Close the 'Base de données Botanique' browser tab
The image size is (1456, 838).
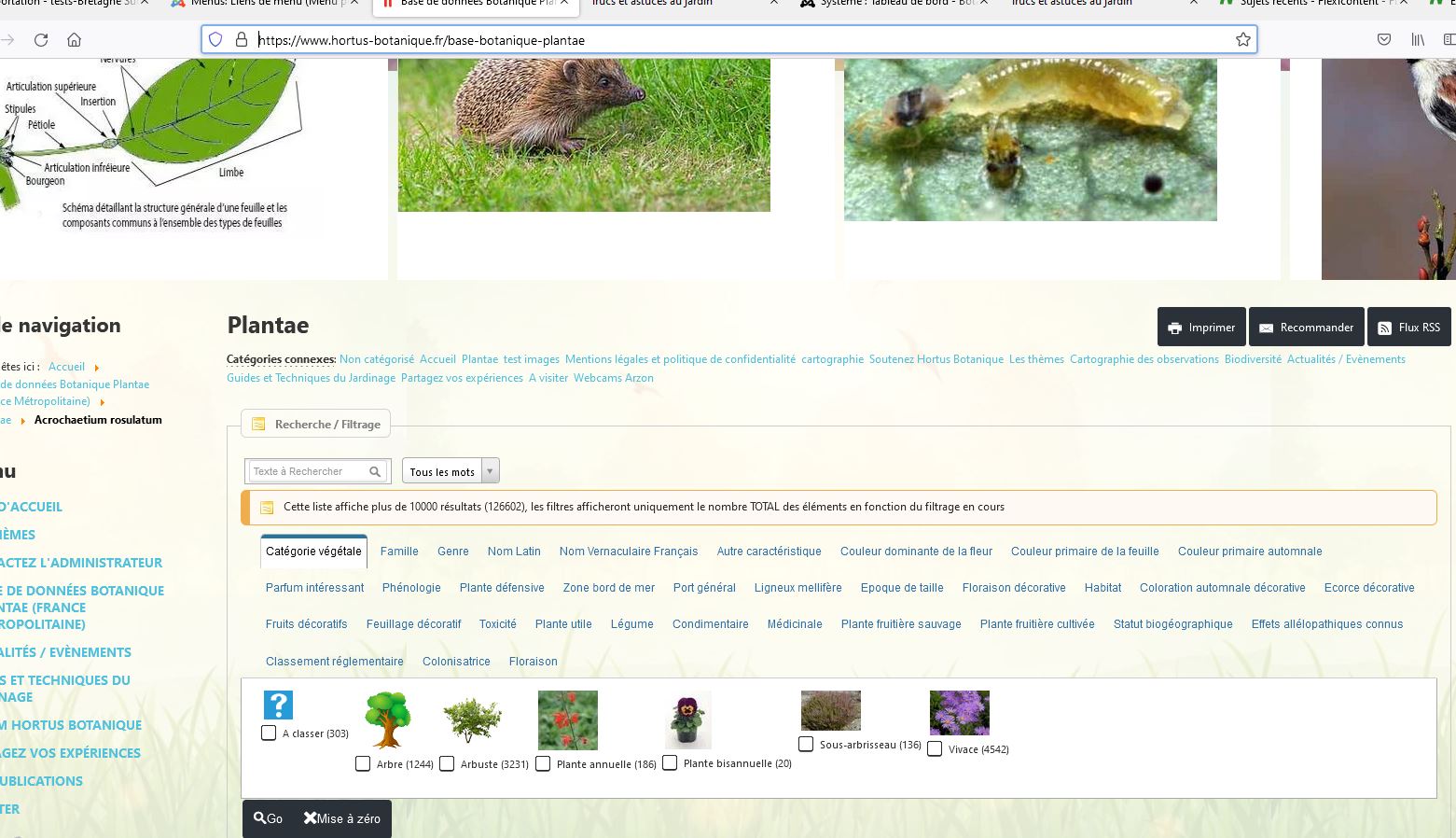(564, 3)
